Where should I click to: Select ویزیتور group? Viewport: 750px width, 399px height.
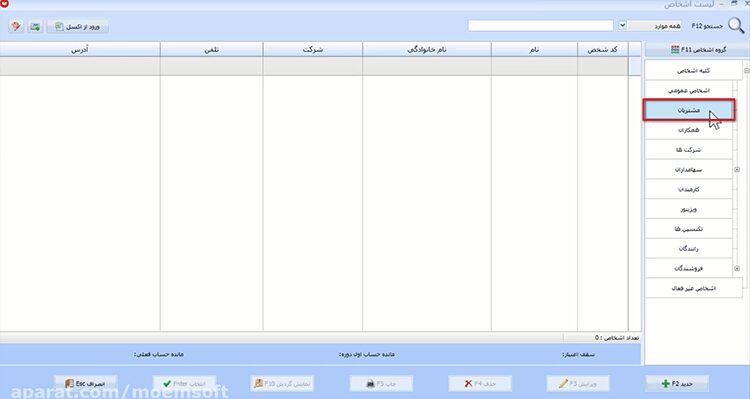click(x=689, y=209)
